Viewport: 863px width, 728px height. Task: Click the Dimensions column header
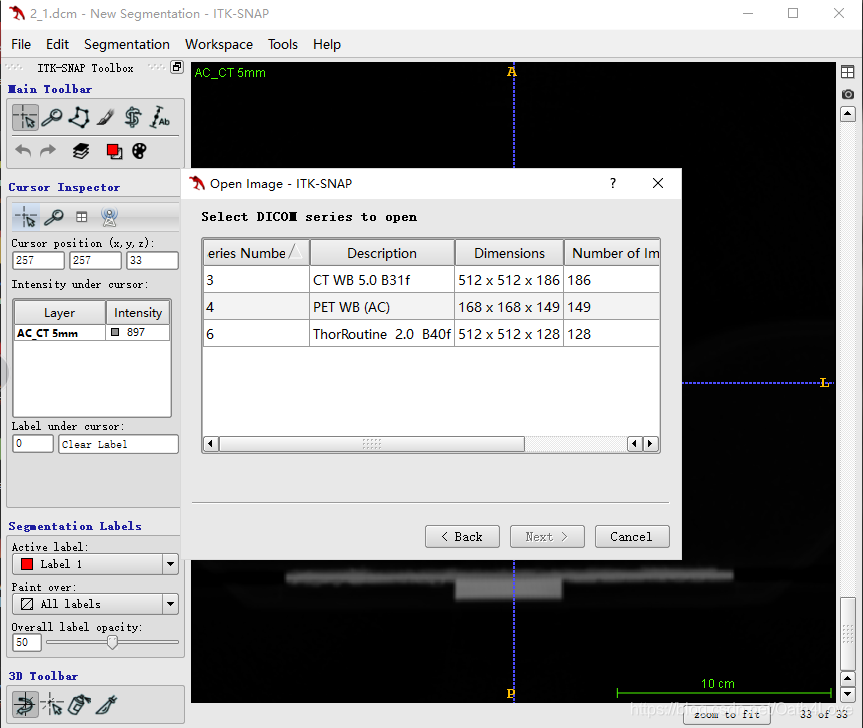click(509, 253)
